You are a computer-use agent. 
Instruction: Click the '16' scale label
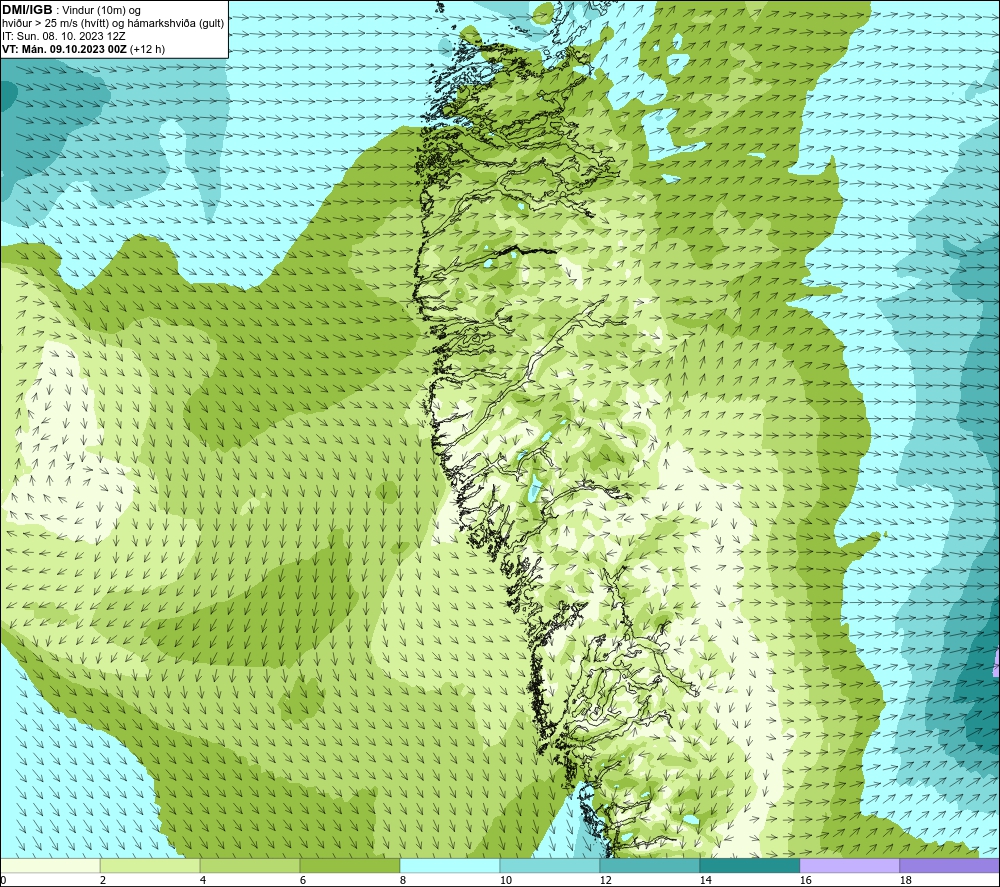[805, 881]
